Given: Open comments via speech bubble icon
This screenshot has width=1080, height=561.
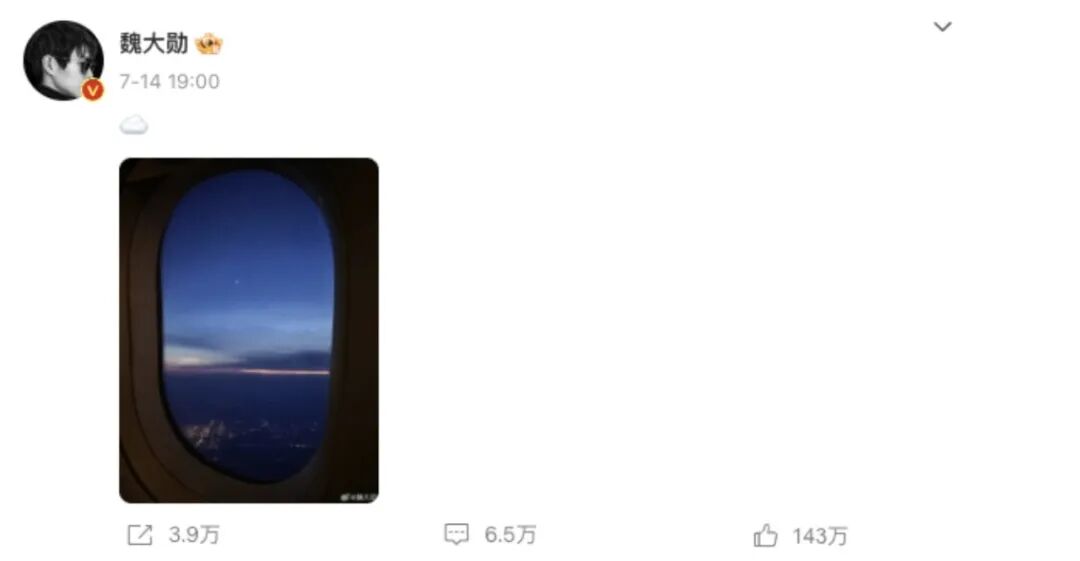Looking at the screenshot, I should [457, 534].
